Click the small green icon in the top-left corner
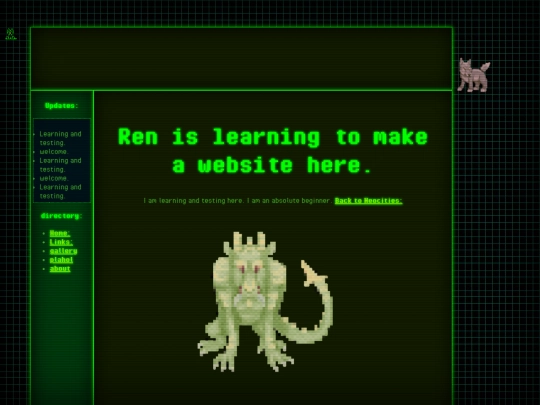This screenshot has width=540, height=405. tap(11, 34)
